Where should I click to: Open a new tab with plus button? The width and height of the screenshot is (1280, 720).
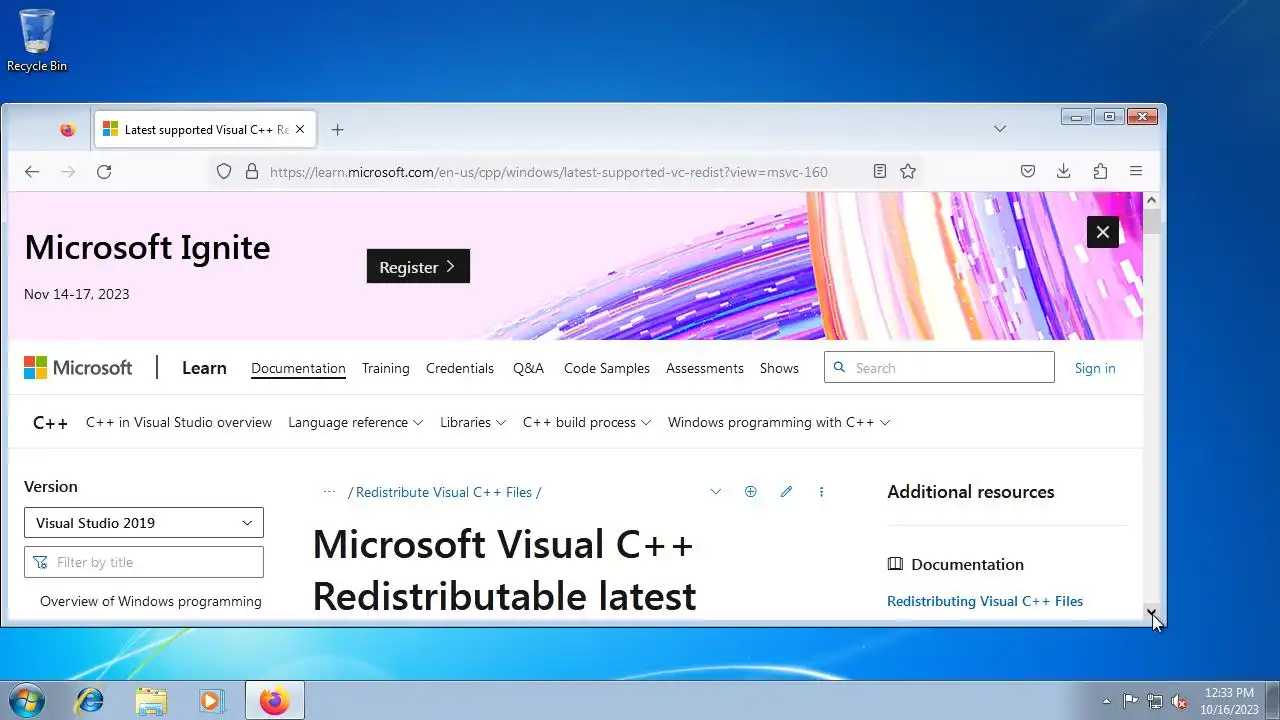point(337,129)
